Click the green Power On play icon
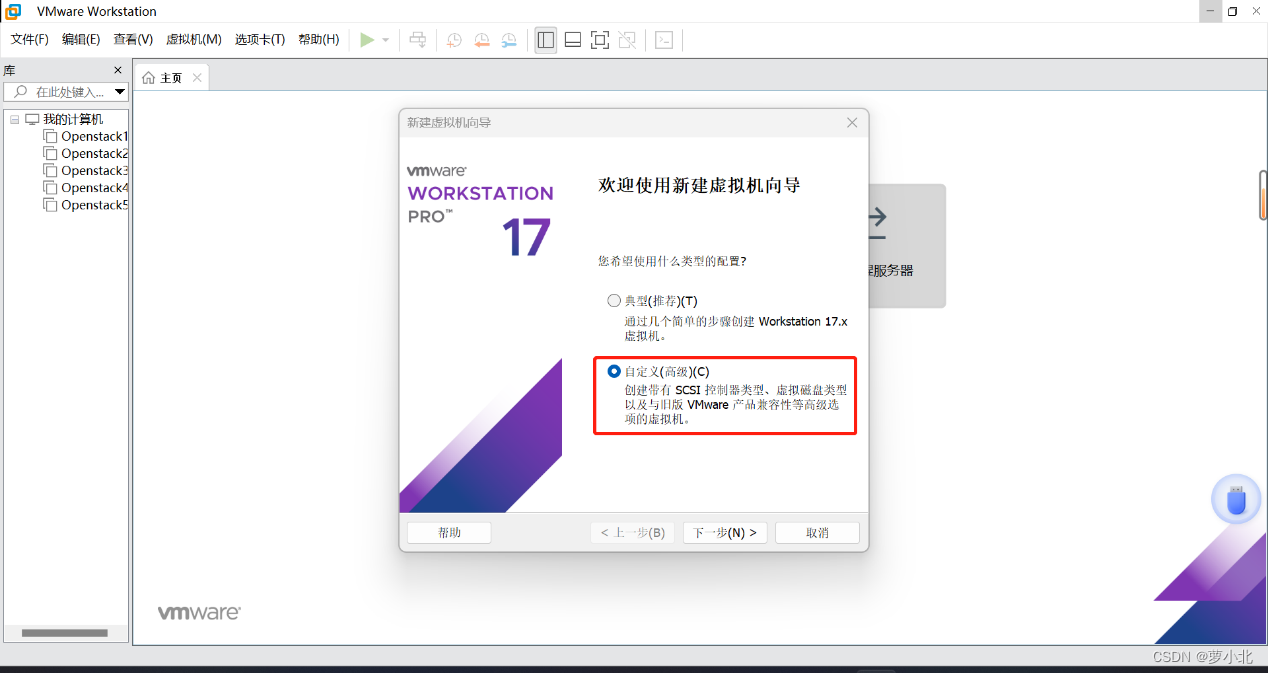Image resolution: width=1268 pixels, height=673 pixels. 367,40
